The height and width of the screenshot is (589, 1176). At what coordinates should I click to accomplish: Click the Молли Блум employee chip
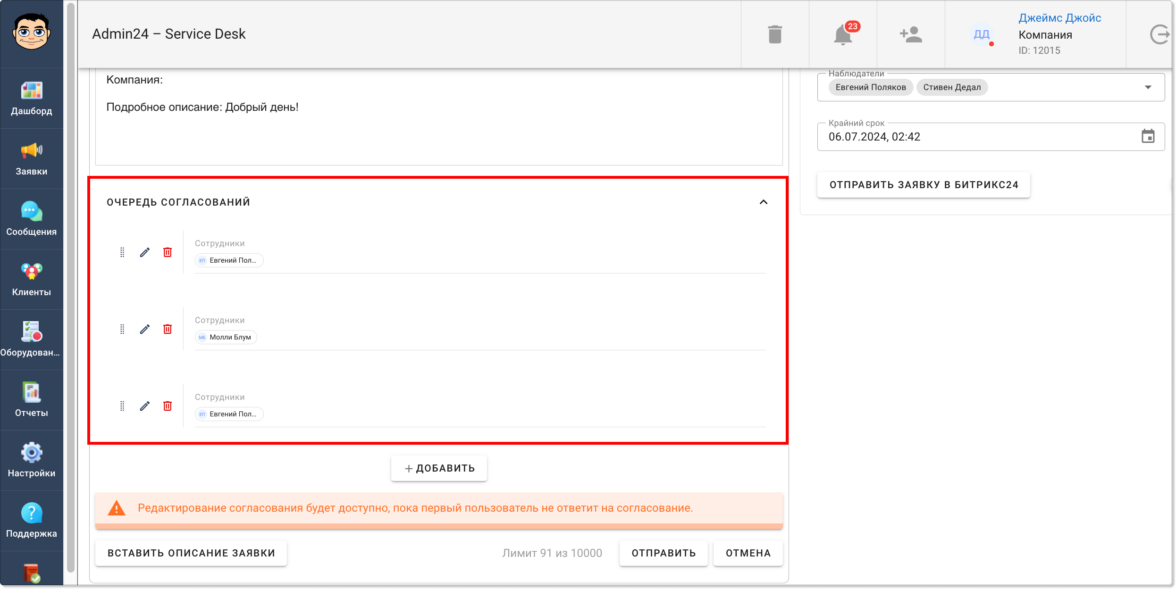point(226,338)
